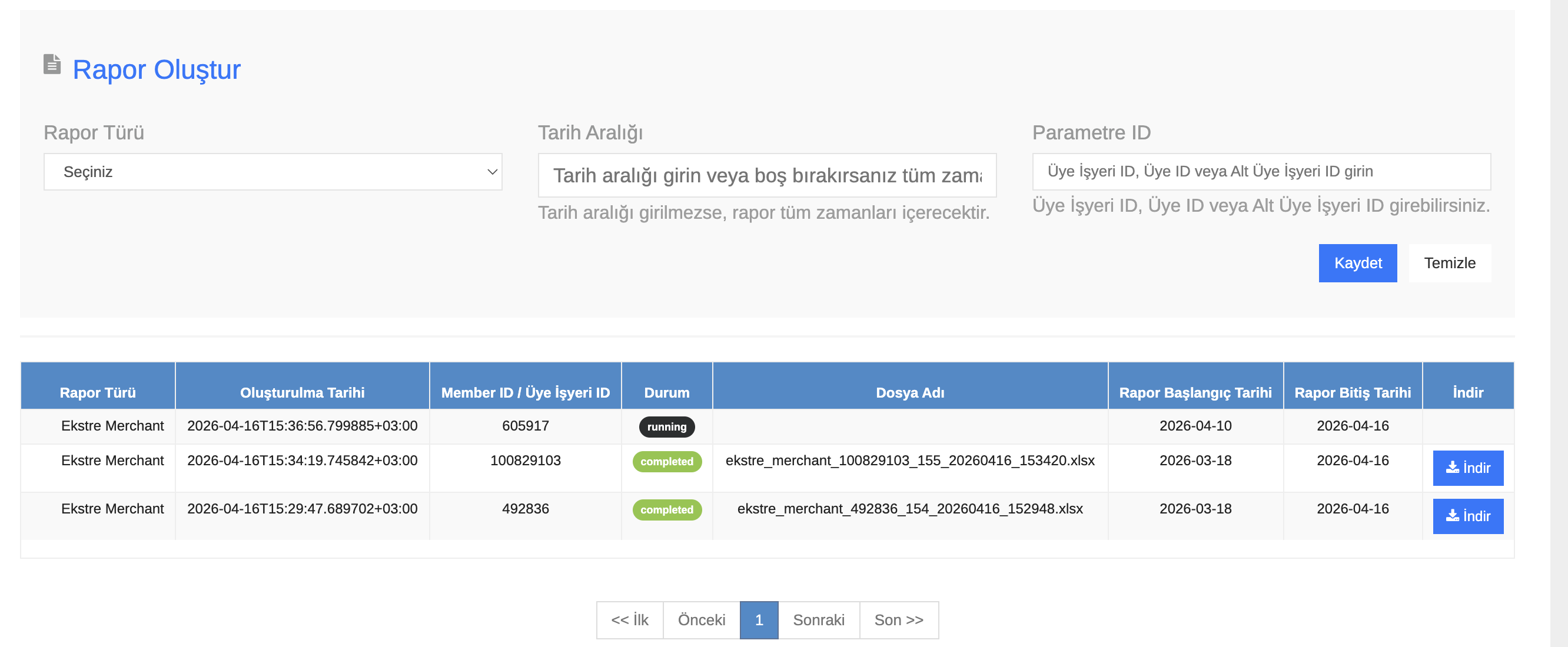Jump to the last page with Son >>

(x=898, y=619)
